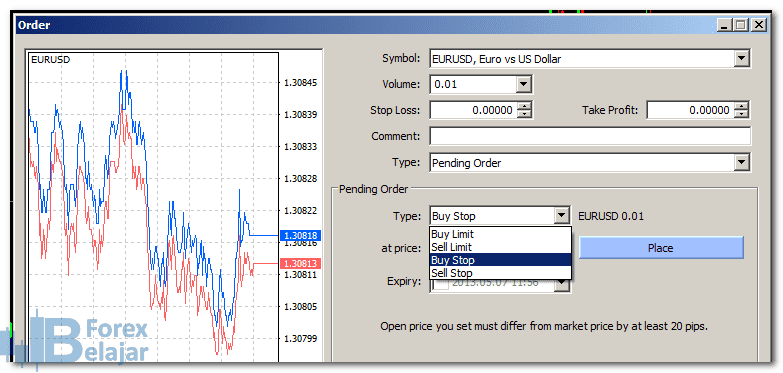Image resolution: width=783 pixels, height=373 pixels.
Task: Decrease Stop Loss with down arrow
Action: (523, 114)
